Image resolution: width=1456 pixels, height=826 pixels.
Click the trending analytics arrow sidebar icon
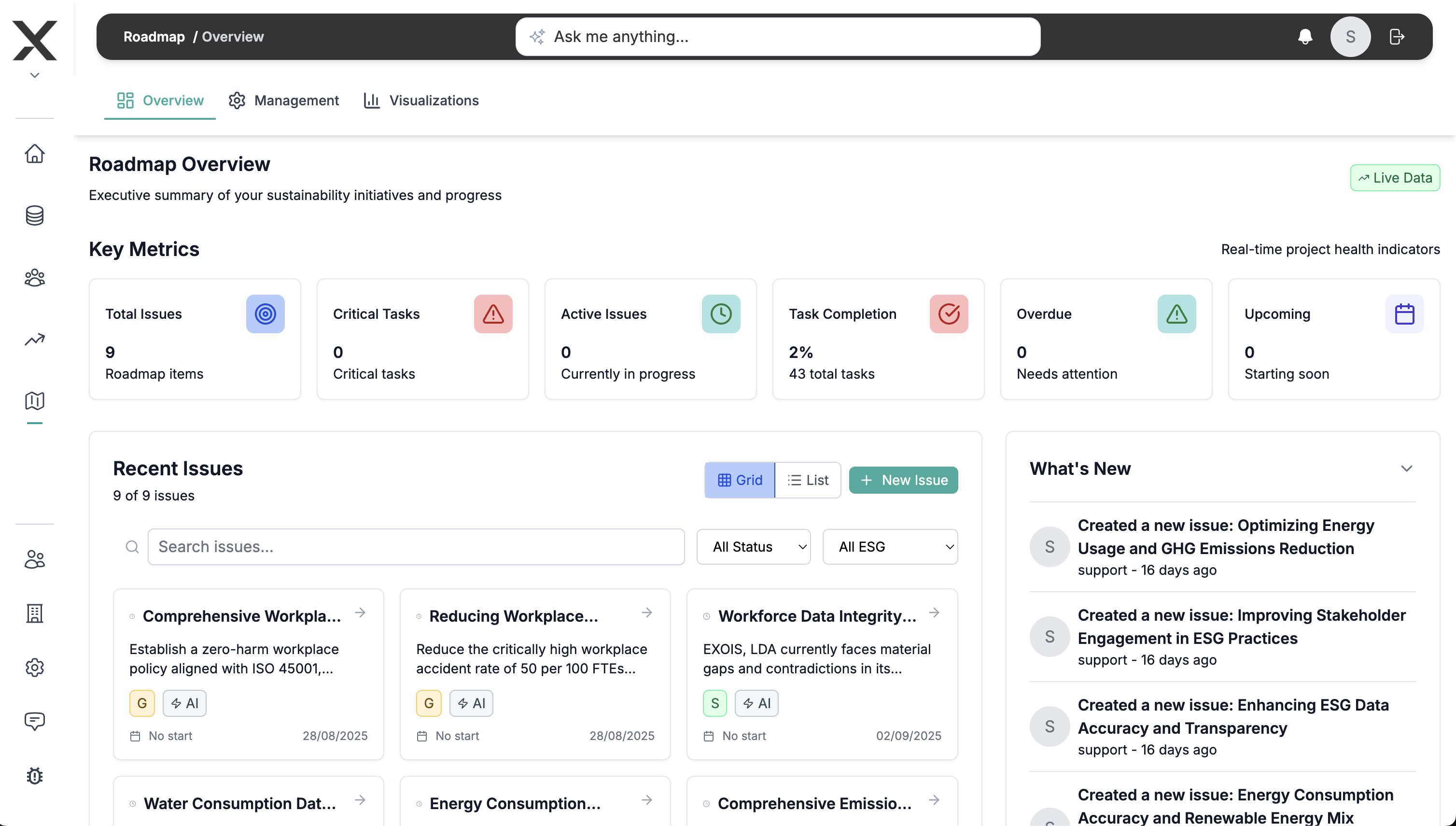35,339
